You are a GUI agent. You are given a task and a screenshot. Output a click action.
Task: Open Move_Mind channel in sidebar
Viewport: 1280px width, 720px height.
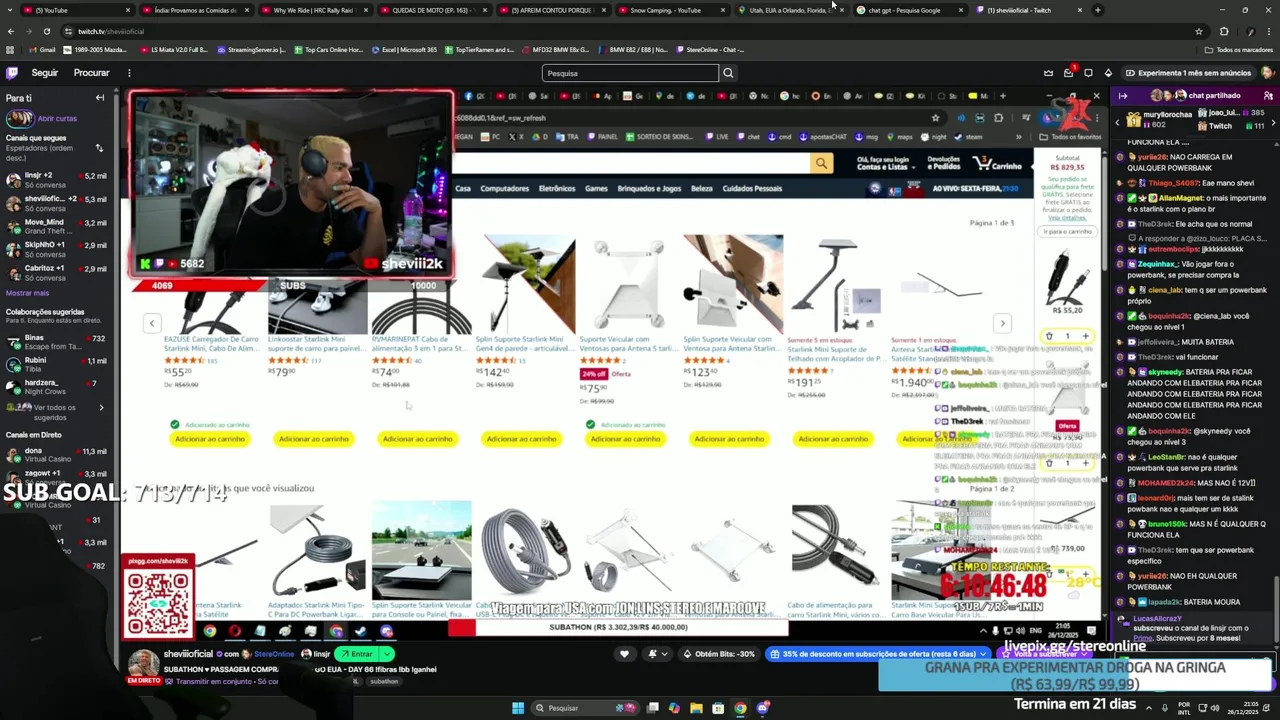coord(56,227)
